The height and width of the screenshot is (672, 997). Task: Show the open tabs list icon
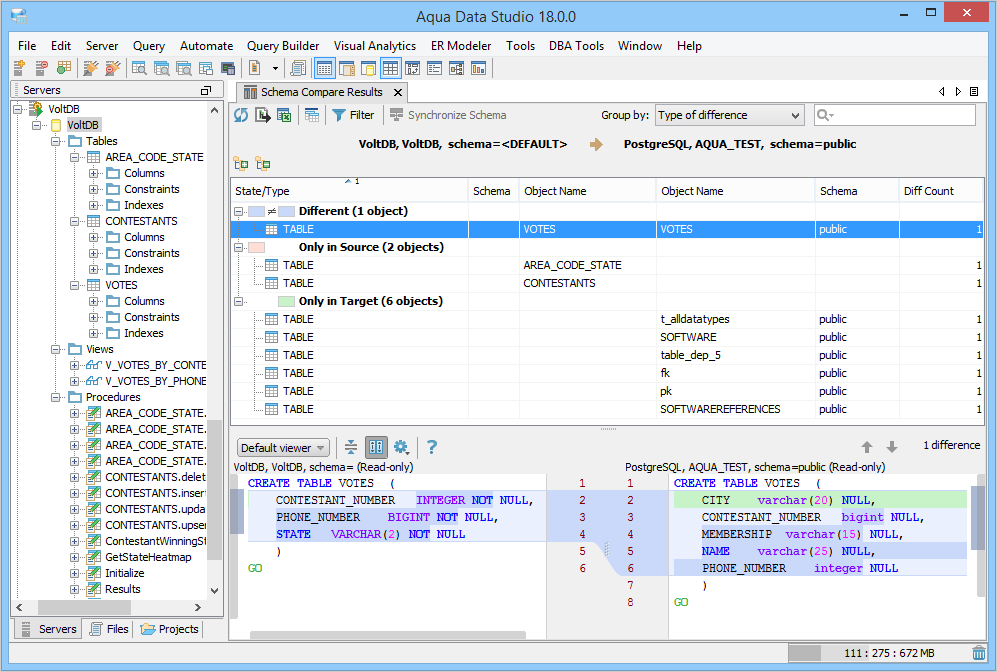pos(973,92)
